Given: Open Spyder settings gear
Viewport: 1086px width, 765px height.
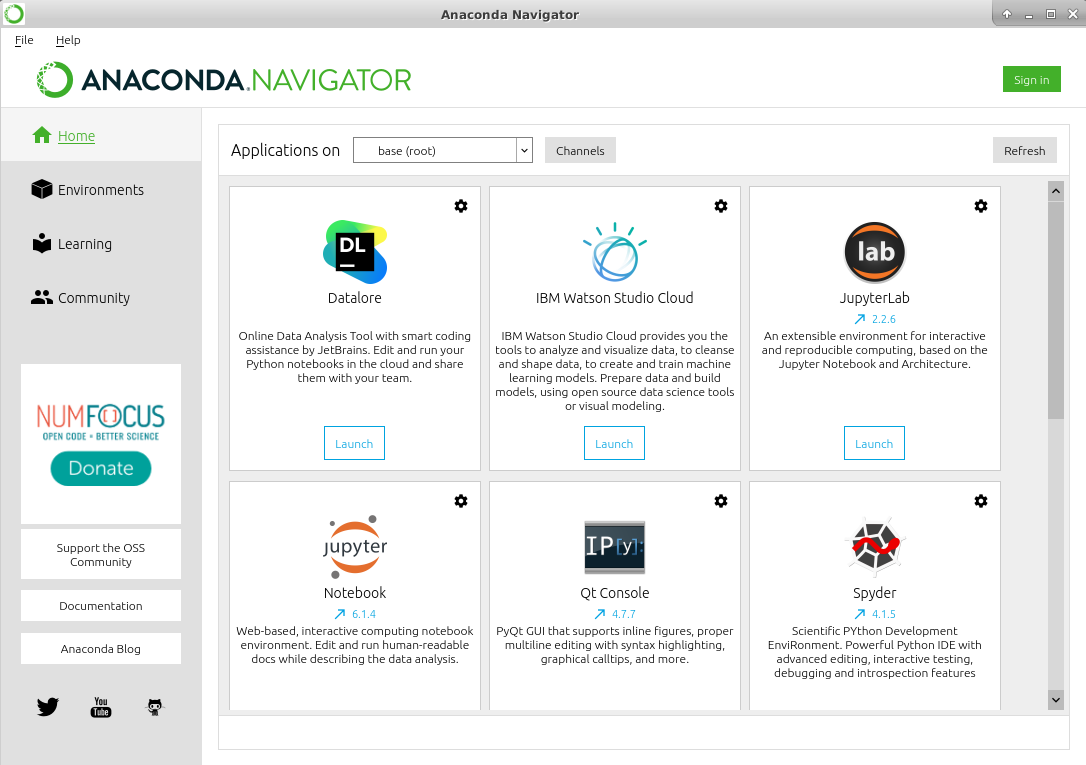Looking at the screenshot, I should point(981,501).
